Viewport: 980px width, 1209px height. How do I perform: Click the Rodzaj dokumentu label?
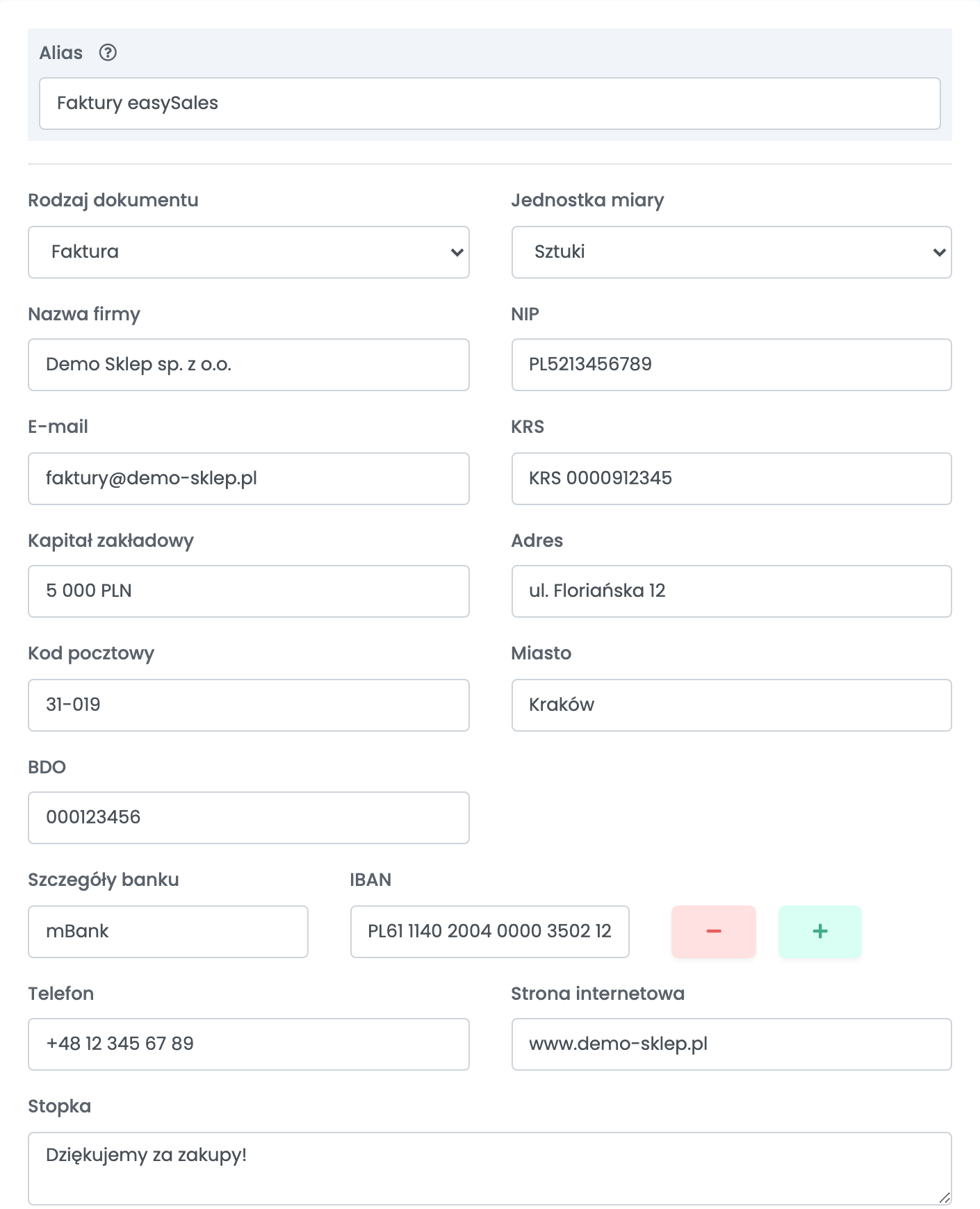(x=113, y=200)
